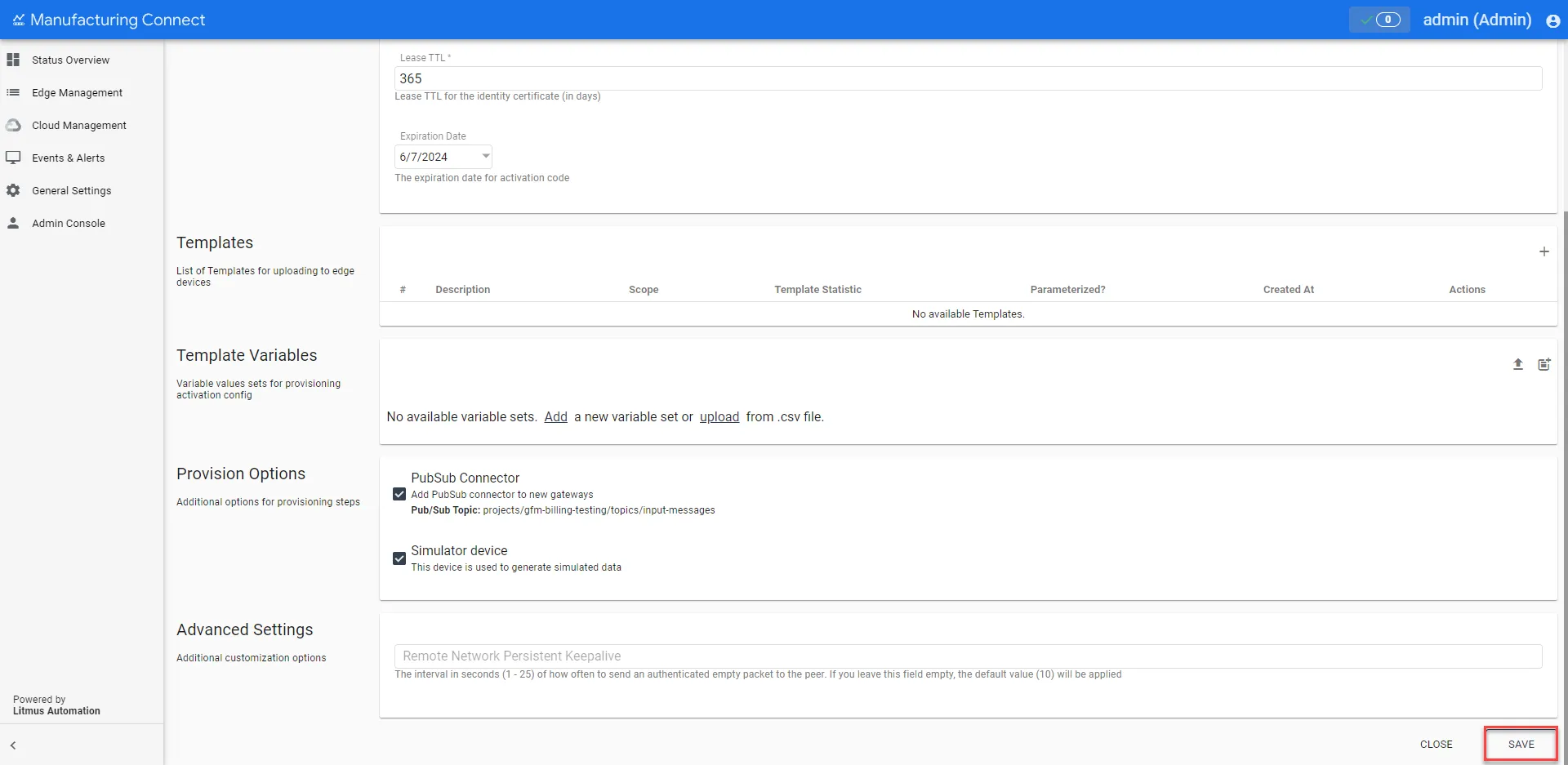The height and width of the screenshot is (765, 1568).
Task: Click the Scope column header
Action: click(x=644, y=289)
